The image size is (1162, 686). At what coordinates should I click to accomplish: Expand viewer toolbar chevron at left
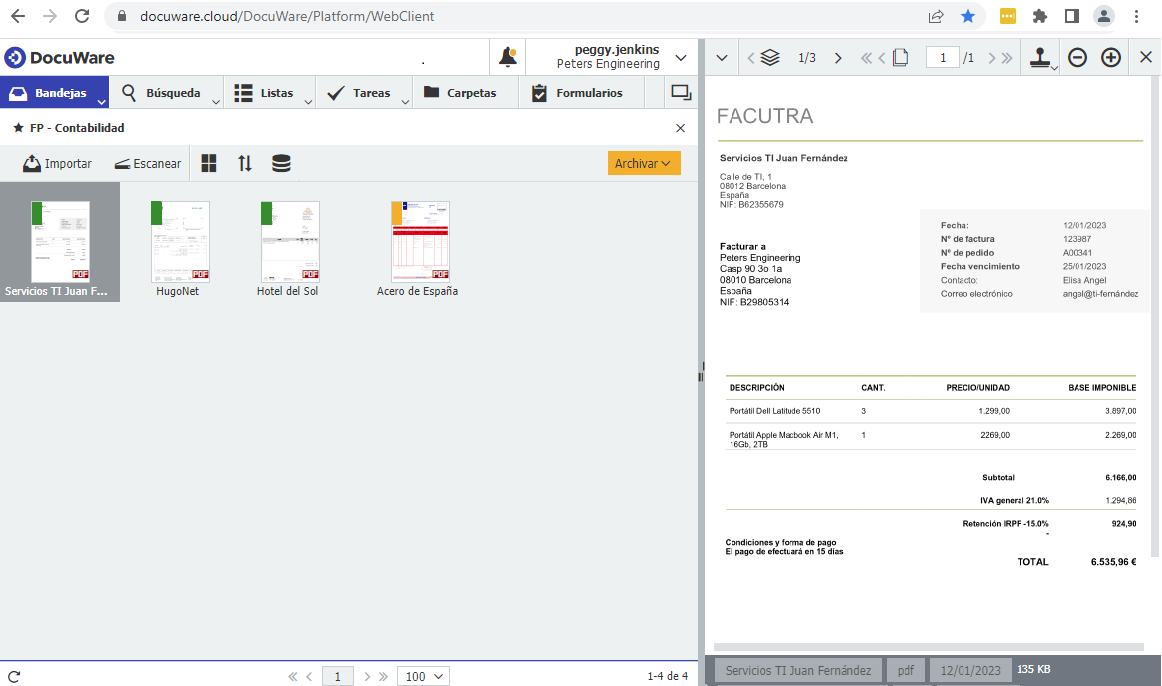[x=720, y=58]
